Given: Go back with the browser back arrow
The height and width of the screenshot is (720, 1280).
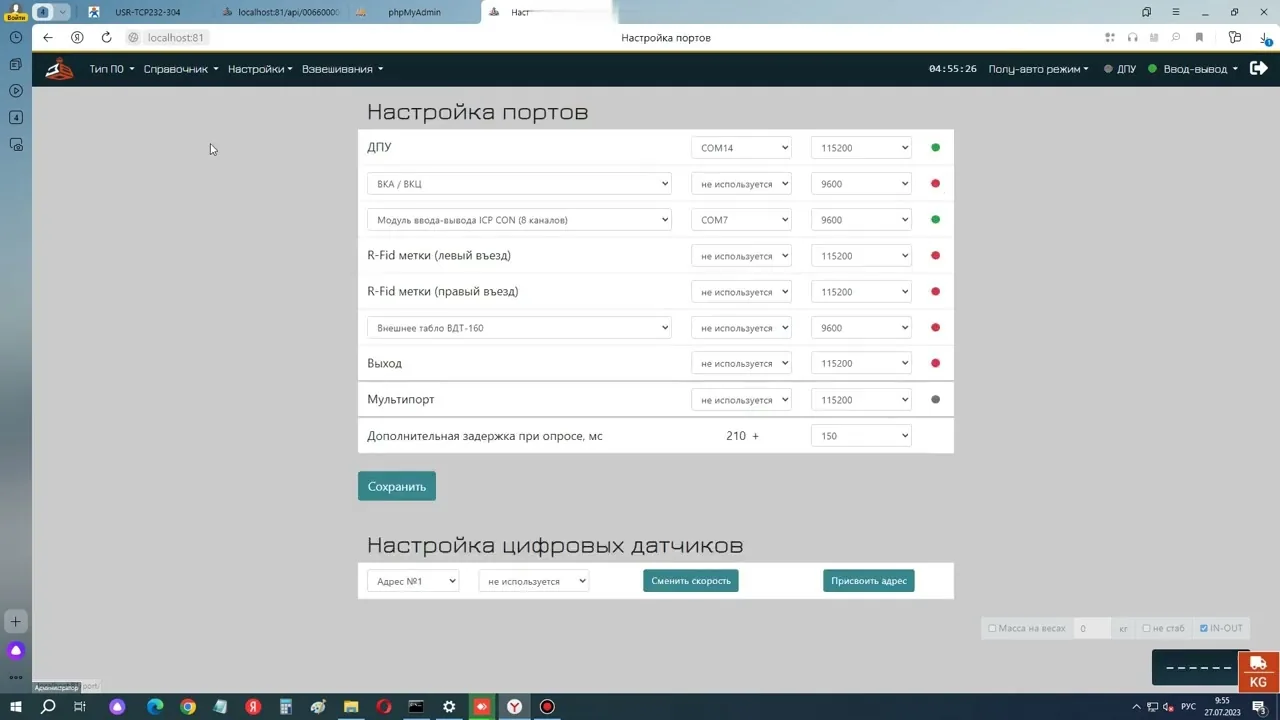Looking at the screenshot, I should (48, 38).
